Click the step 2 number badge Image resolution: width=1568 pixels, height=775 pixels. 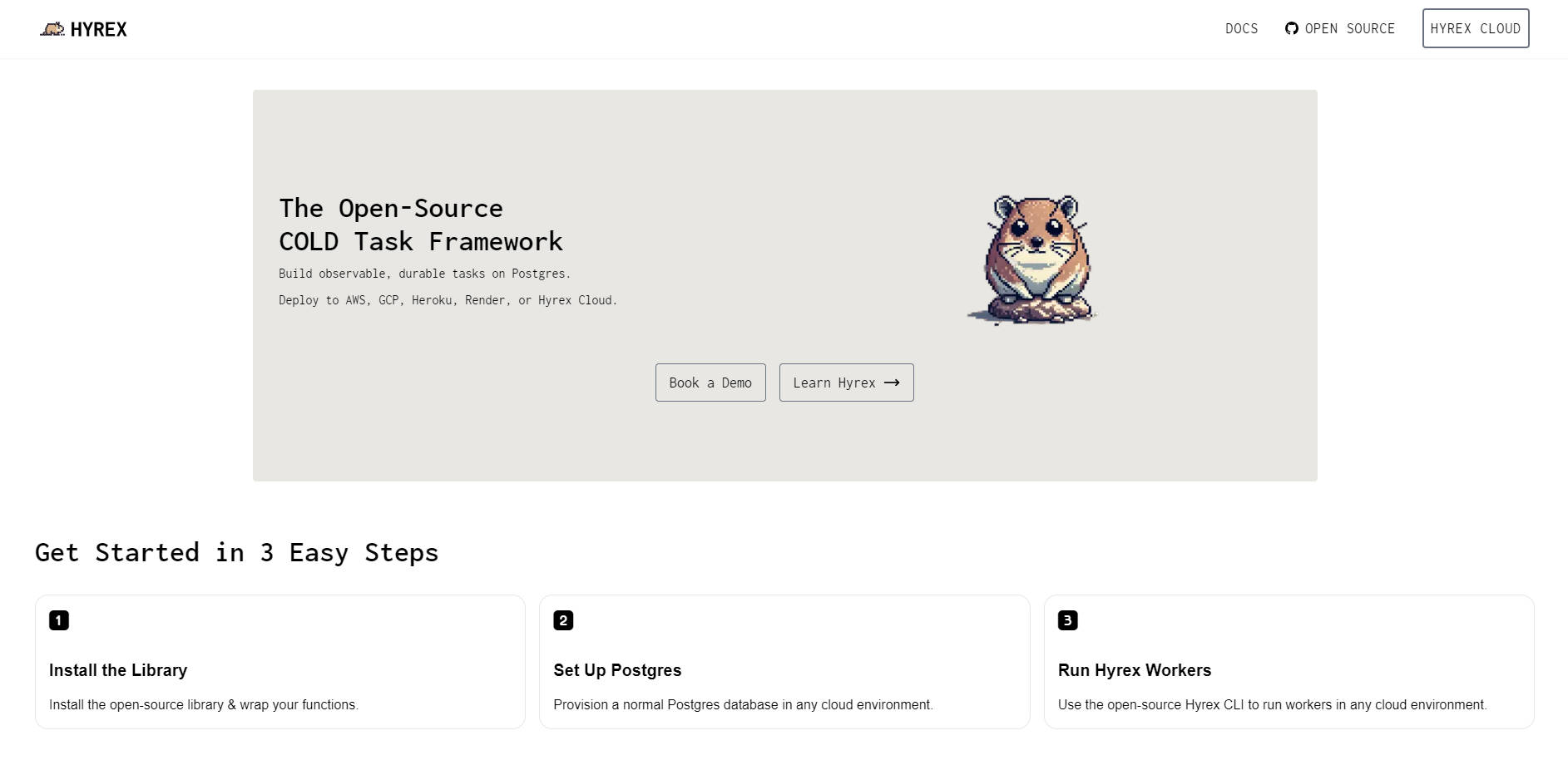tap(563, 620)
